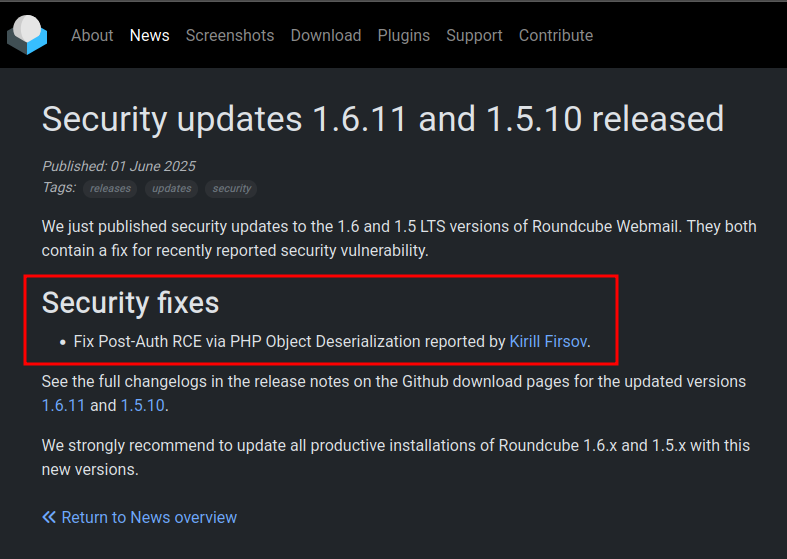Screen dimensions: 787x559
Task: Click the Post-Auth RCE fix bullet text
Action: (290, 342)
